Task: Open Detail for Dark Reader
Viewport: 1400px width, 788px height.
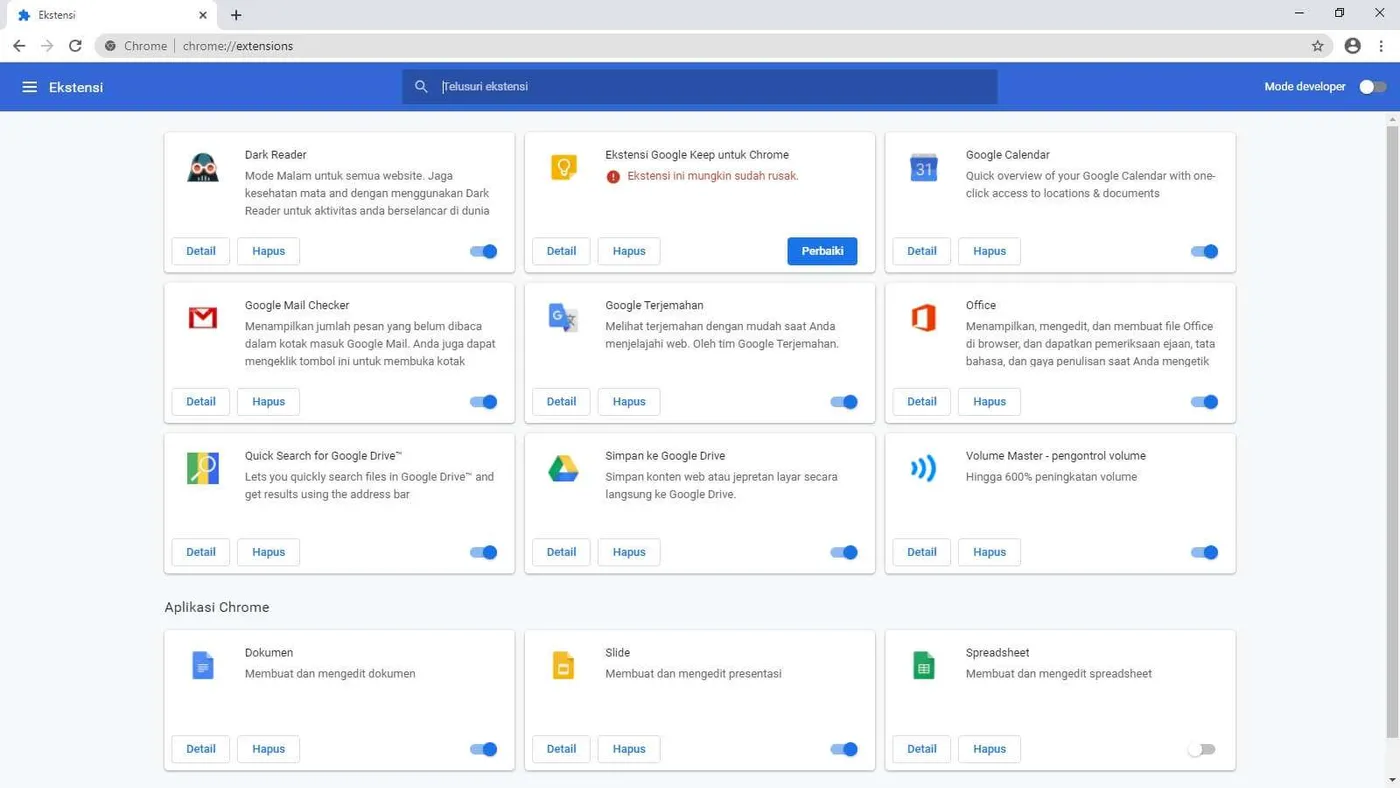Action: pyautogui.click(x=201, y=251)
